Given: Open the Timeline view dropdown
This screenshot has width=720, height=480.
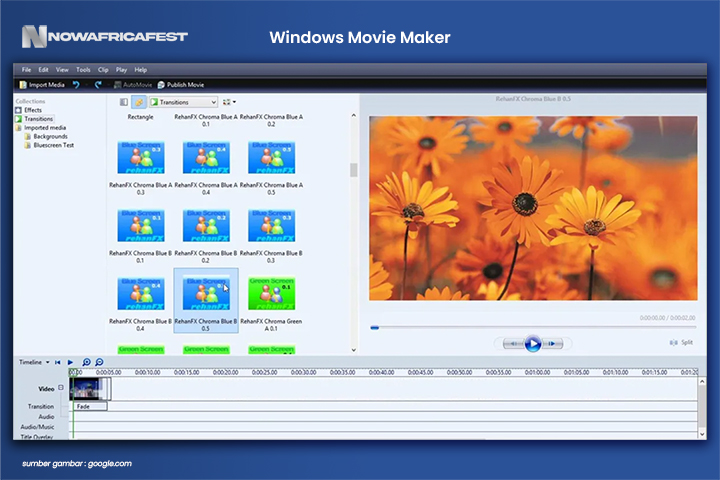Looking at the screenshot, I should [34, 362].
